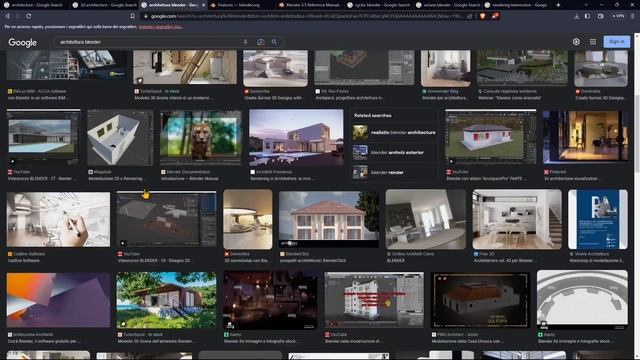Open the two-story house terracotta roof thumbnail

click(x=329, y=219)
